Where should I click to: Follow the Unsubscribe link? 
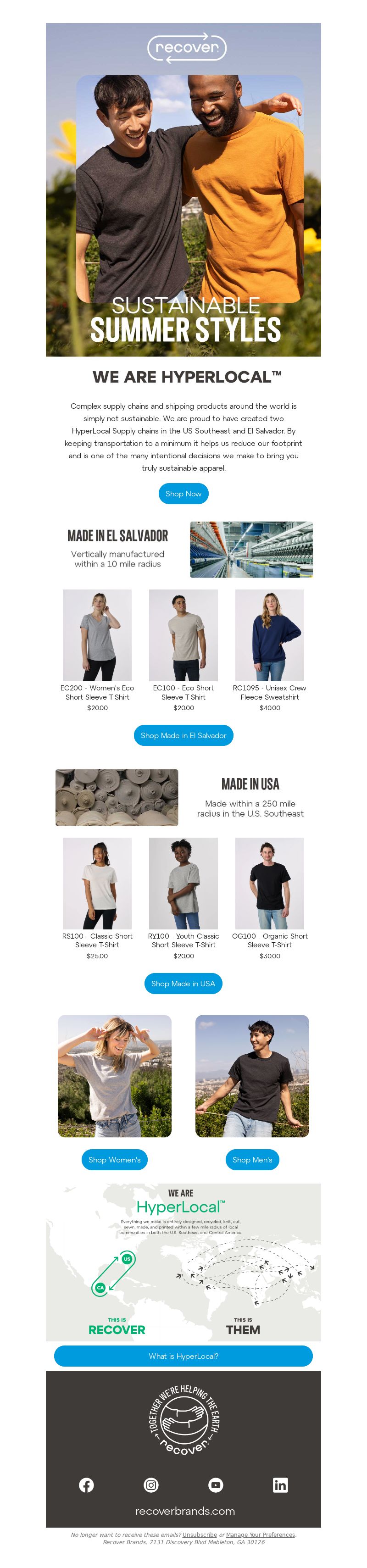point(200,1535)
